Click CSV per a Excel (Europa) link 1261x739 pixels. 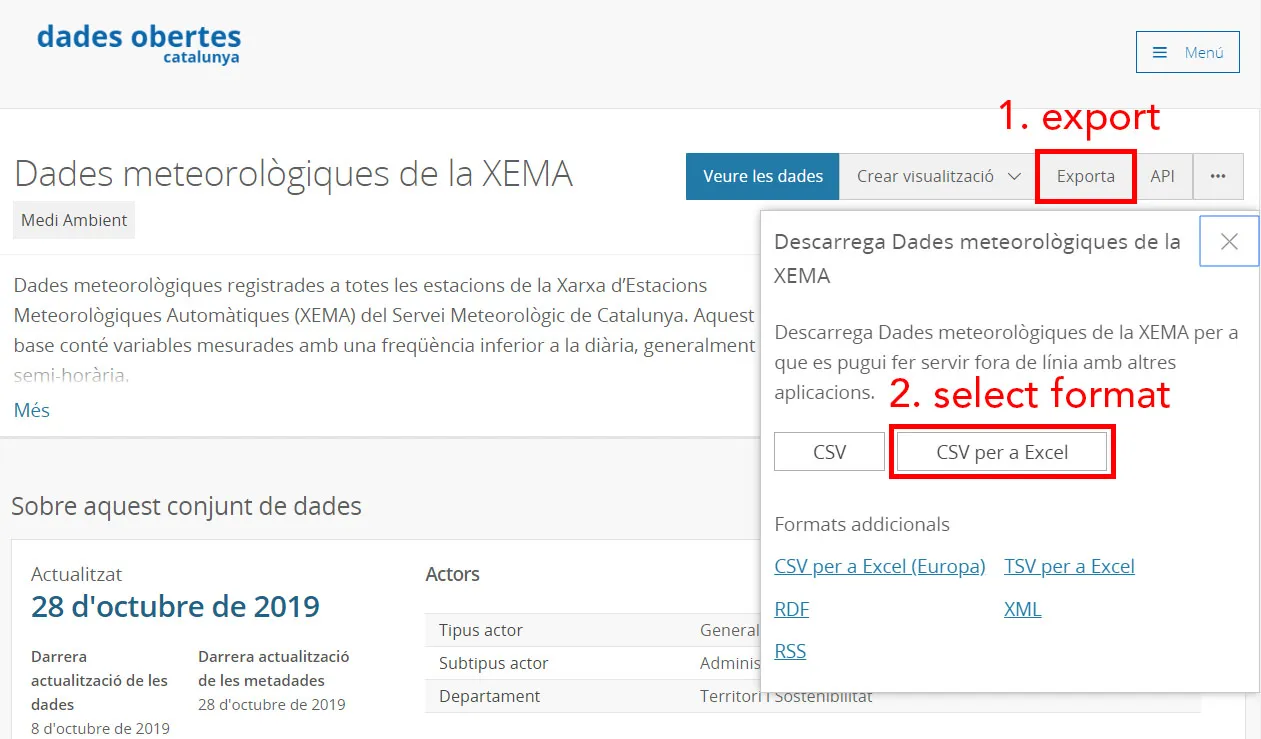coord(880,567)
